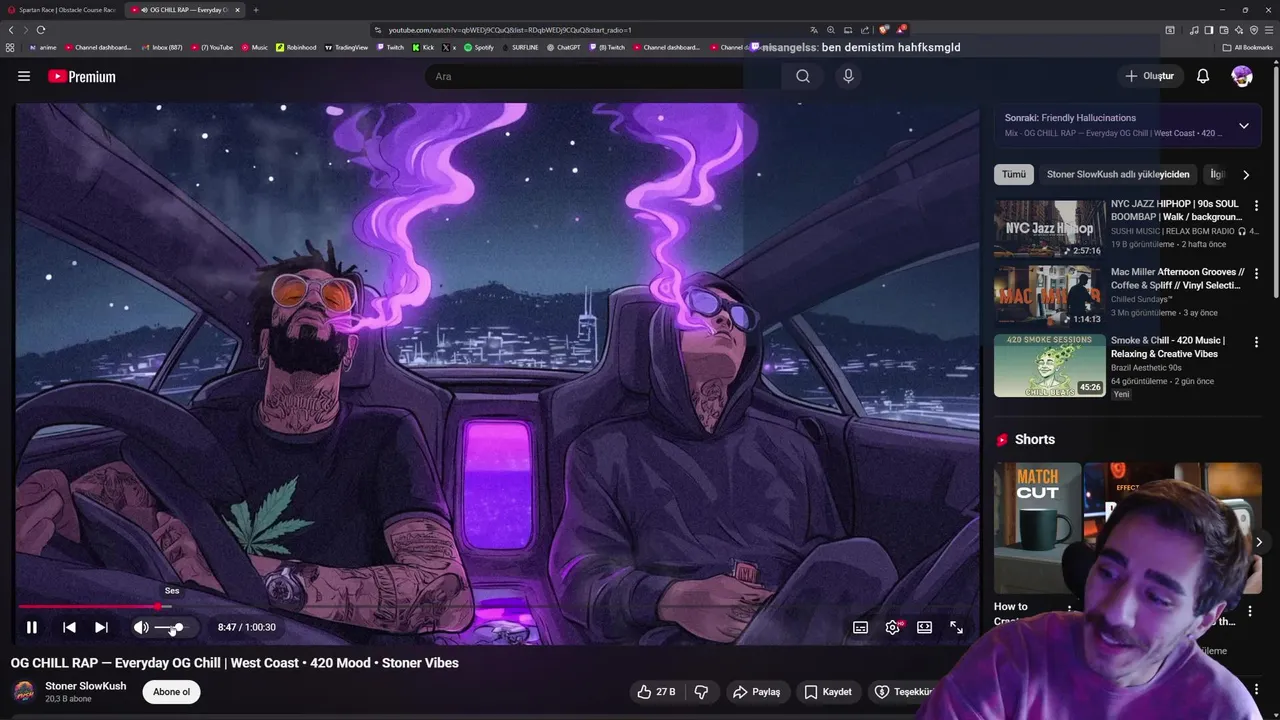1280x720 pixels.
Task: Open options menu for Mac Miller video
Action: 1256,274
